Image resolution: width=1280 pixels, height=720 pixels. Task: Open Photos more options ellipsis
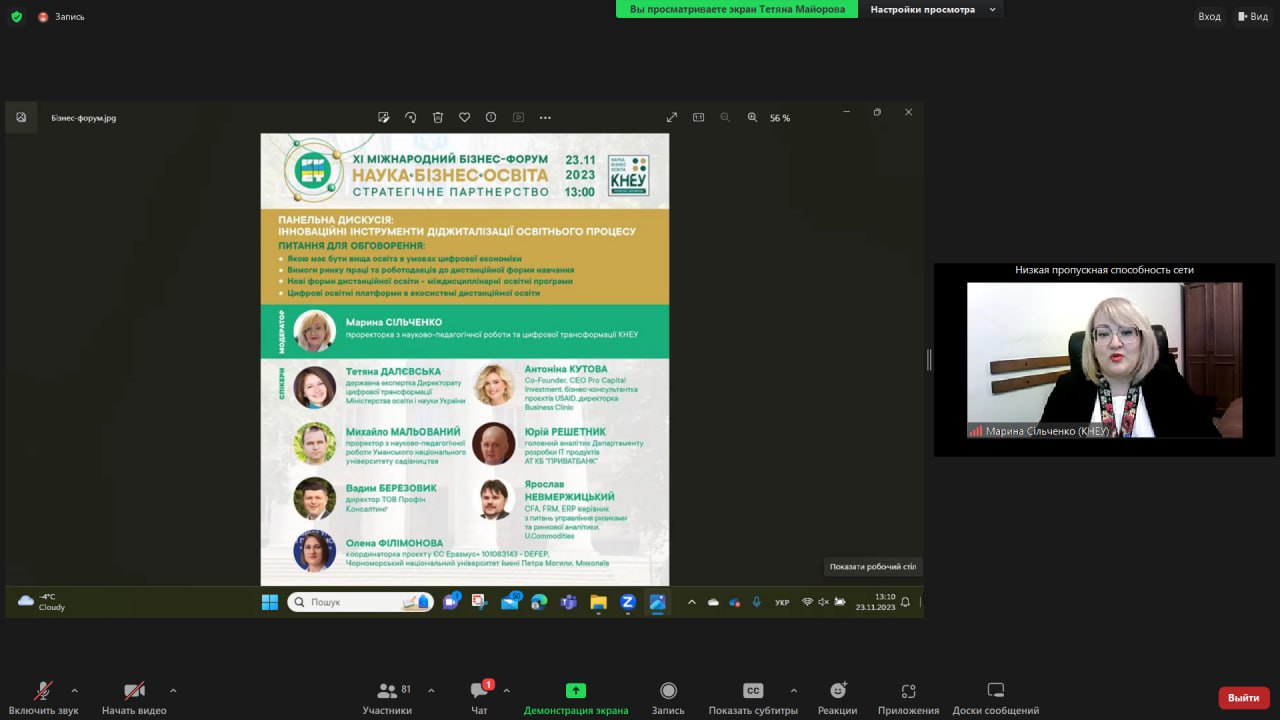coord(545,117)
